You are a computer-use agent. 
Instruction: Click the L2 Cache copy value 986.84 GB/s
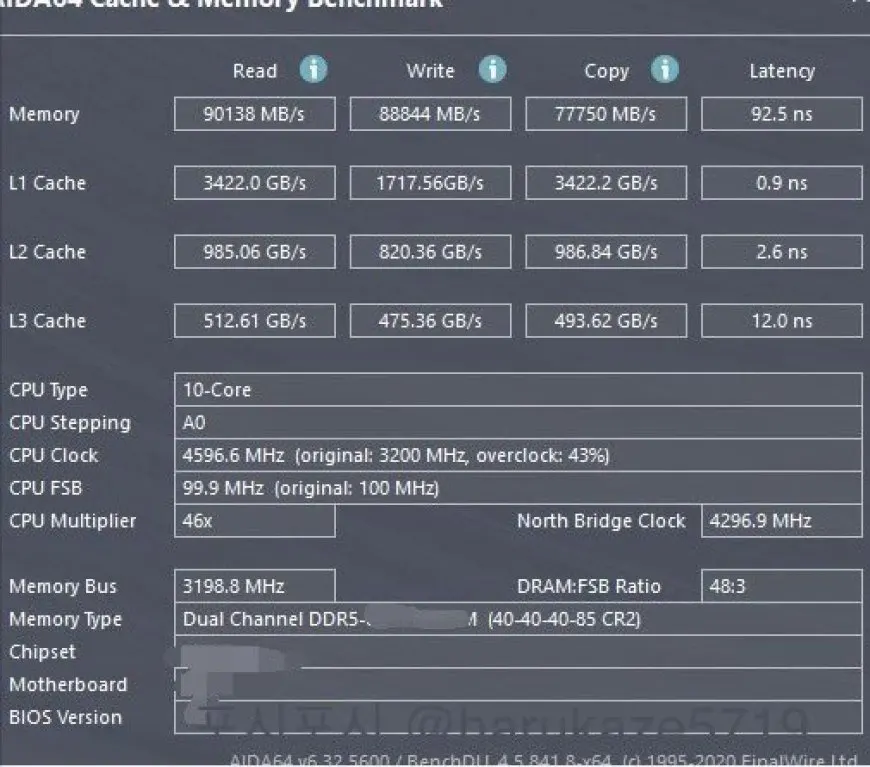(606, 251)
